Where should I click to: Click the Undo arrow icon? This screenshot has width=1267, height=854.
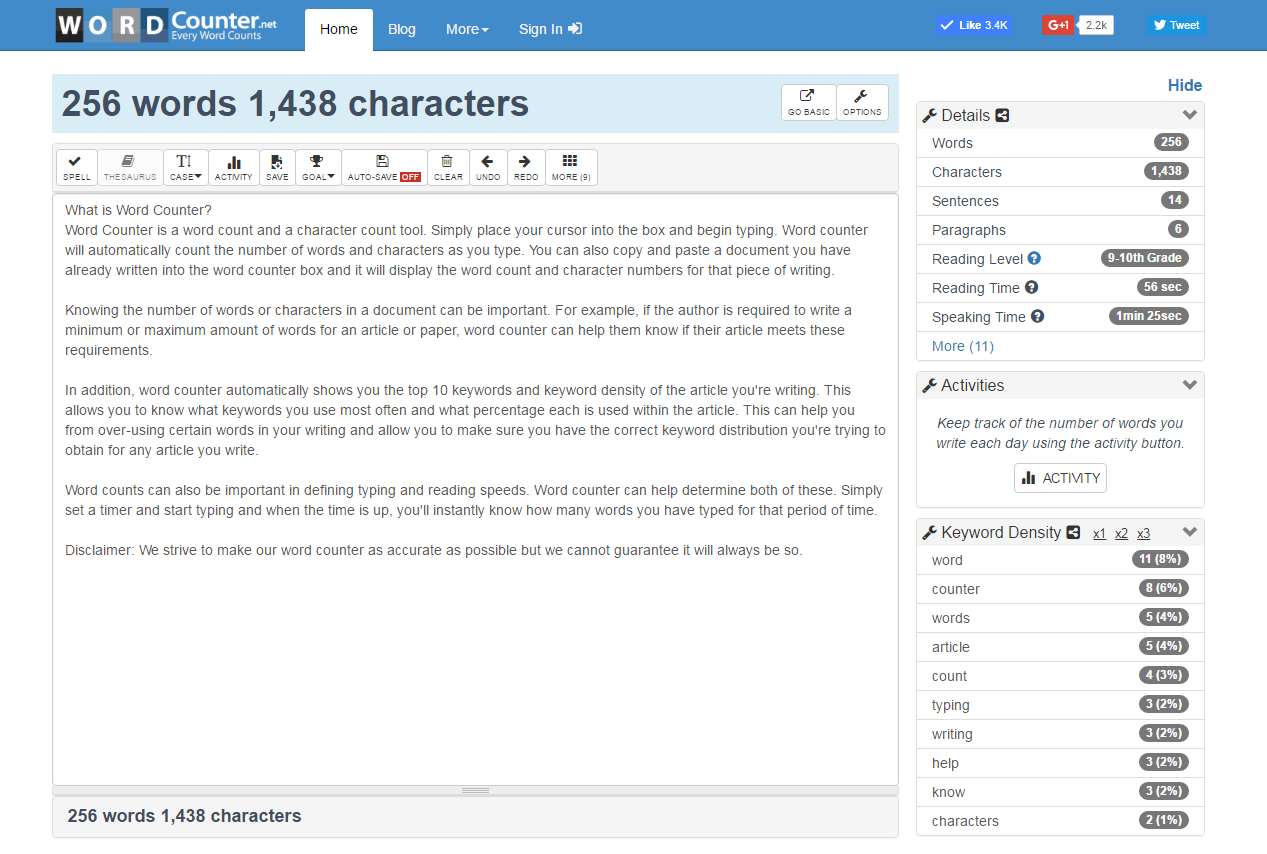point(488,167)
